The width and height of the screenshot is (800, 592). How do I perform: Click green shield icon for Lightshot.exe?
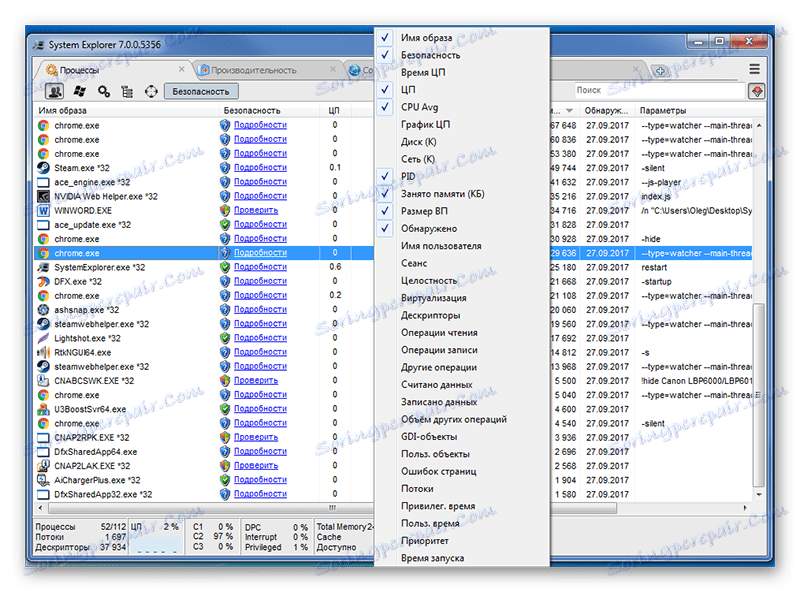(x=225, y=338)
